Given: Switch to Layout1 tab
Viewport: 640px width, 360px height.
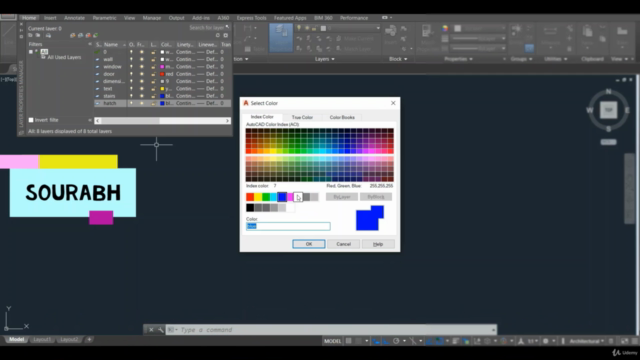Looking at the screenshot, I should [x=42, y=339].
